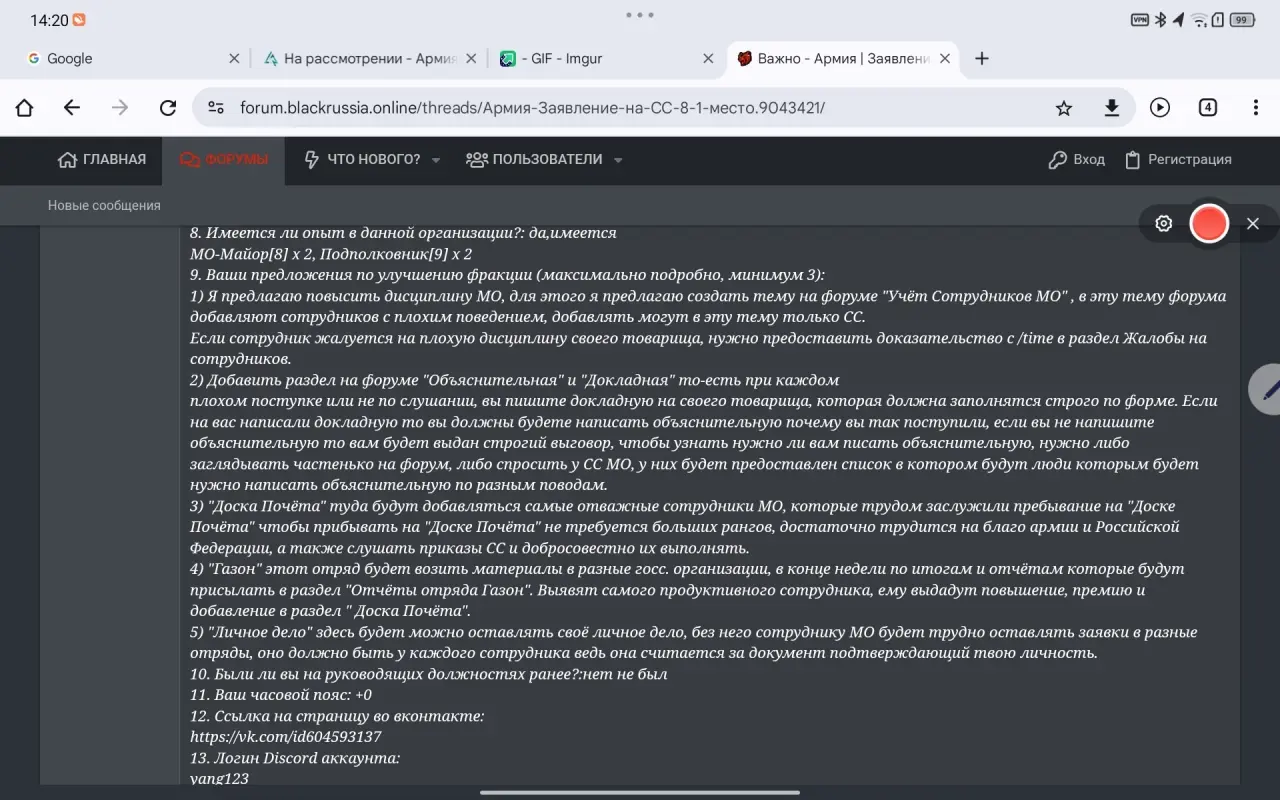Click the Вход login link
This screenshot has width=1280, height=800.
(1076, 160)
